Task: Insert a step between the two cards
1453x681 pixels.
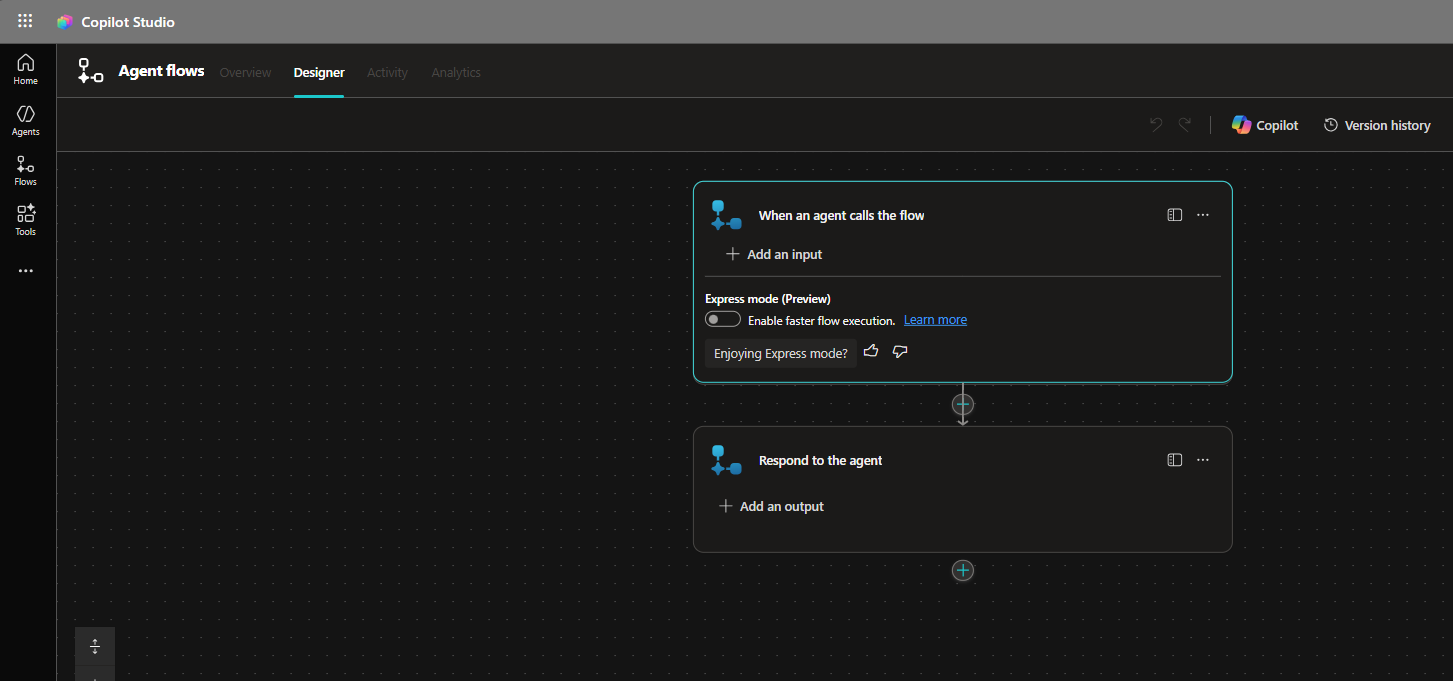Action: 963,404
